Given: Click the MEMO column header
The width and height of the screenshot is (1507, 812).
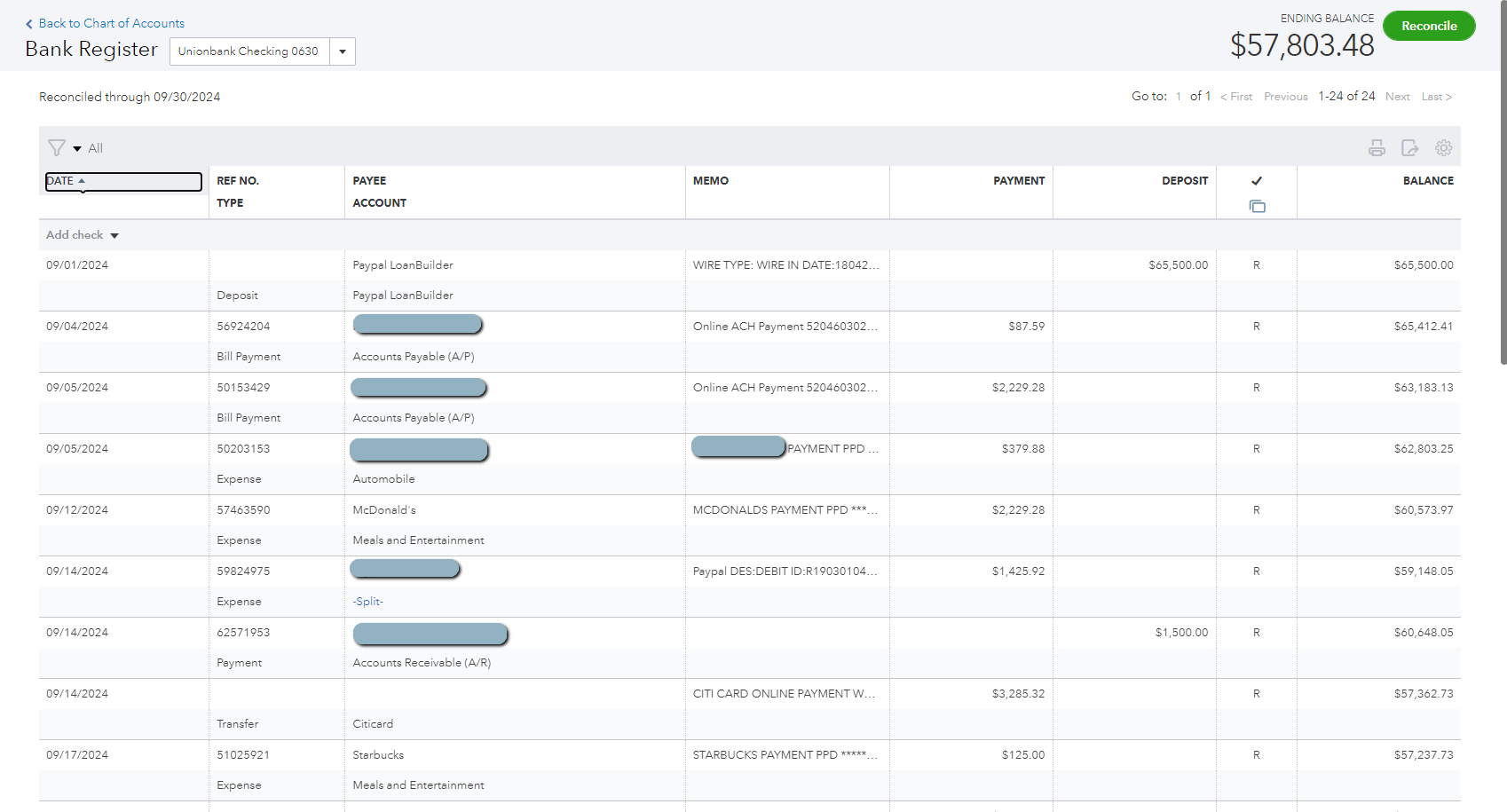Looking at the screenshot, I should click(x=711, y=181).
